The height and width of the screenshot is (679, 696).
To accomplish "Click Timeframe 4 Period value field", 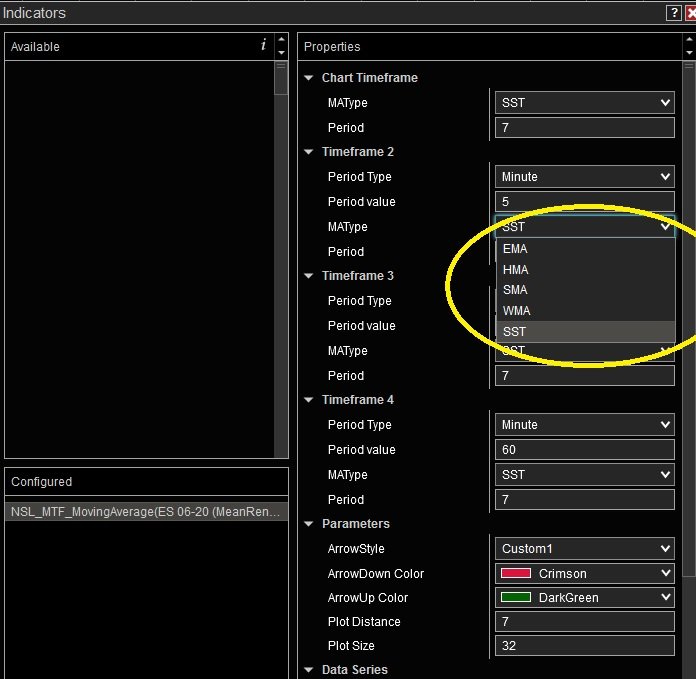I will 585,450.
